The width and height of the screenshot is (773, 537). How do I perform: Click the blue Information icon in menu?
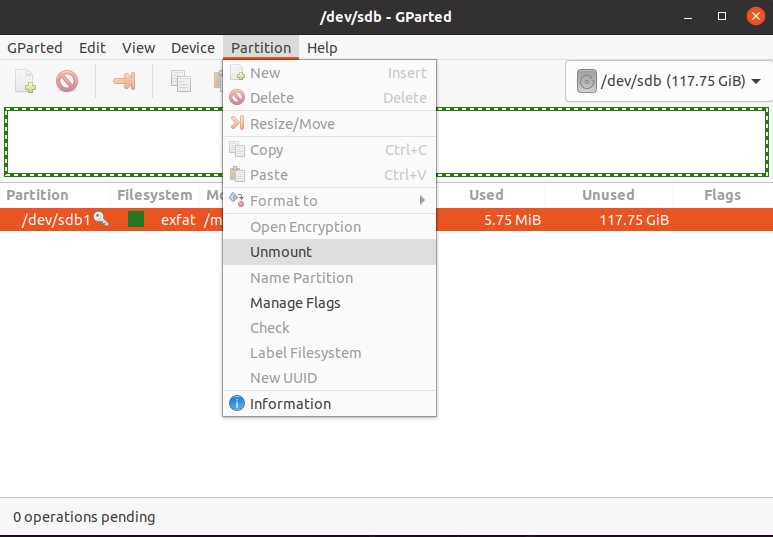(237, 404)
